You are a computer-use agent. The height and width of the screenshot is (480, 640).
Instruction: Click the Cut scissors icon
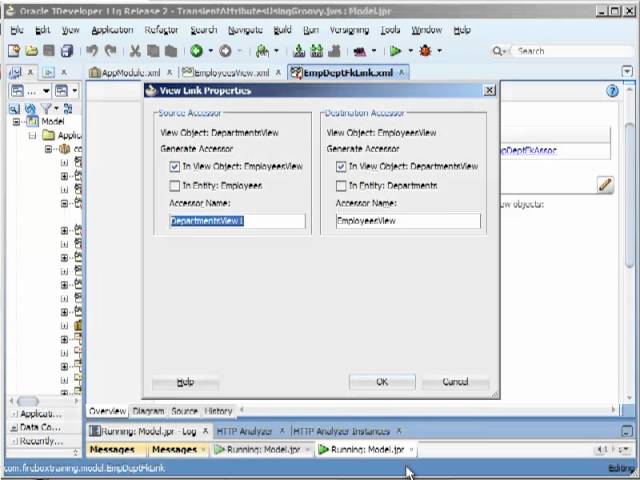tap(135, 51)
